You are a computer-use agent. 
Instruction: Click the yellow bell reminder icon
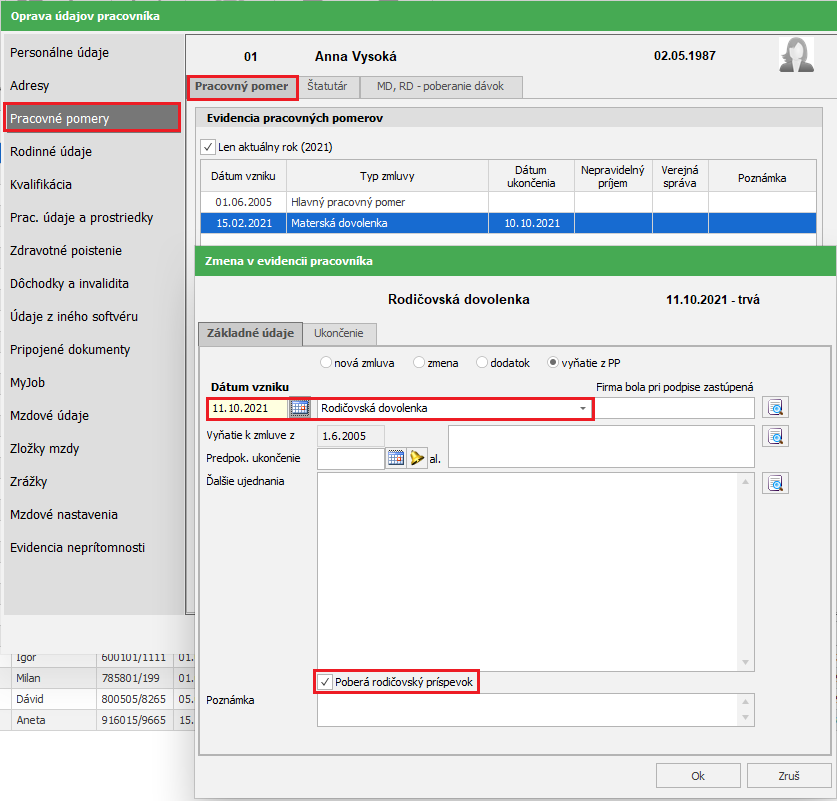[417, 458]
